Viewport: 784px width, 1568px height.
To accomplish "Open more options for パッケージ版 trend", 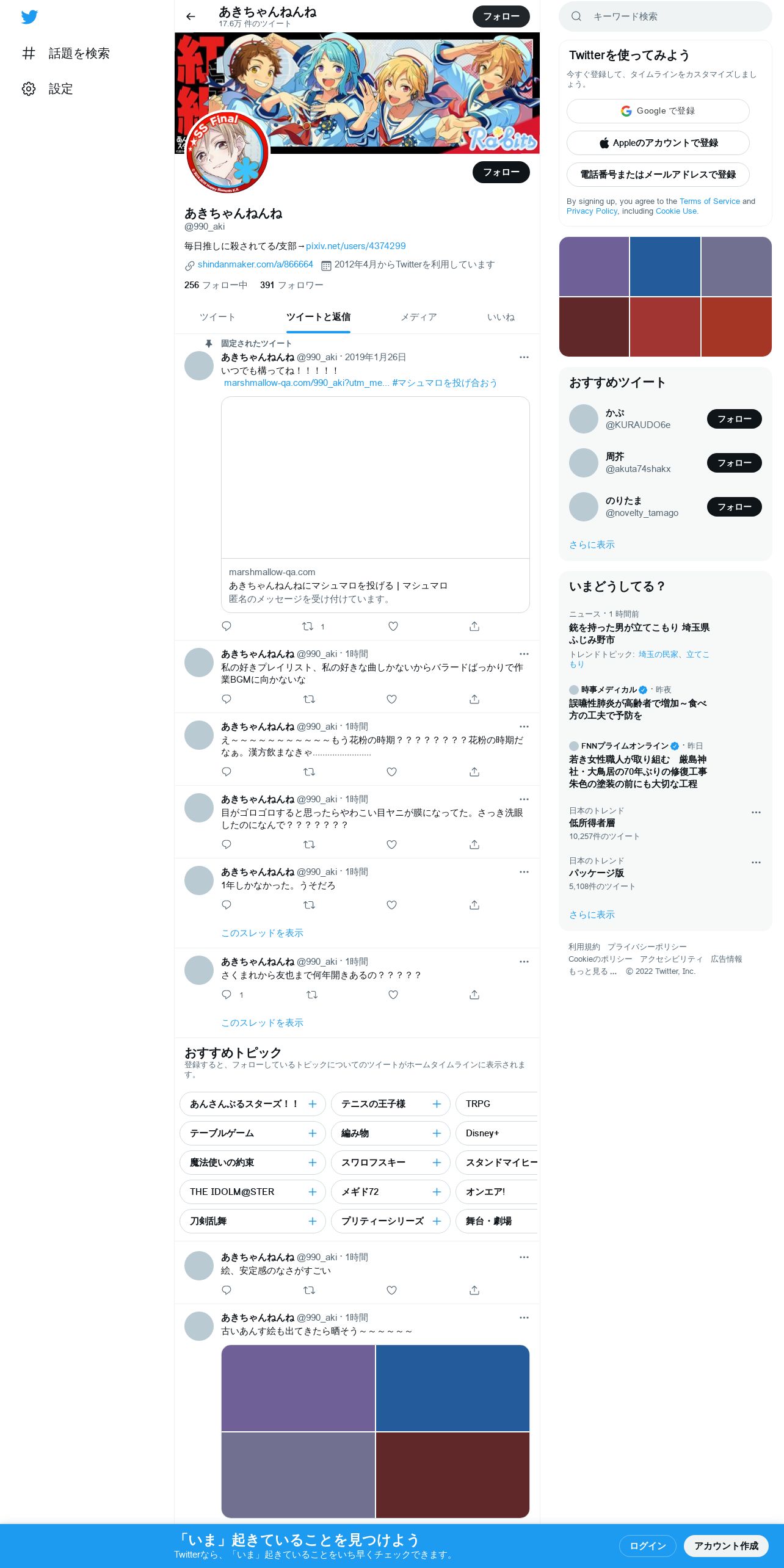I will coord(756,863).
